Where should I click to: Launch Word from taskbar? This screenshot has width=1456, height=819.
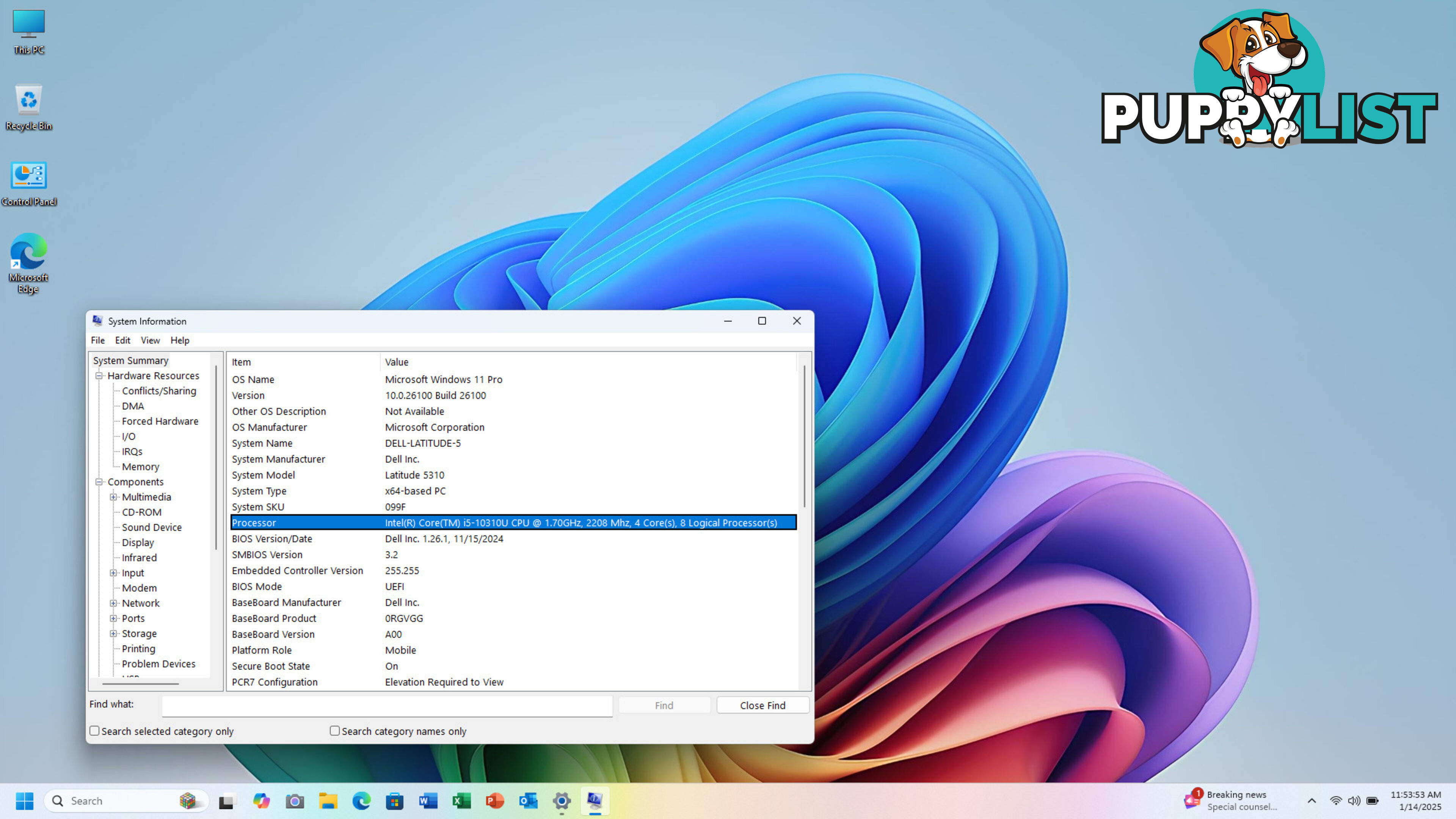point(428,801)
